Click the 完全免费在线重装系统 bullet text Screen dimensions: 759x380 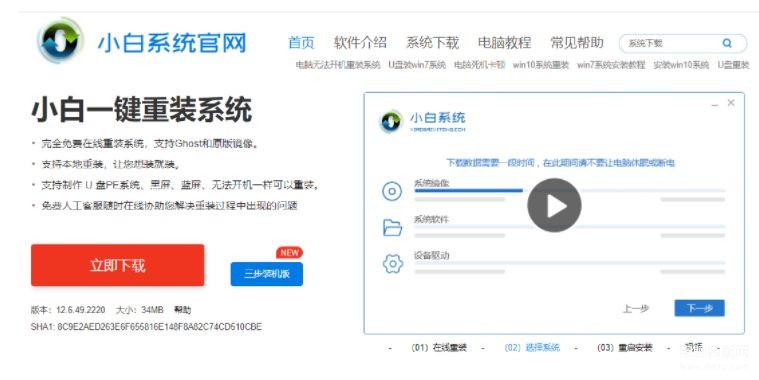(x=150, y=144)
